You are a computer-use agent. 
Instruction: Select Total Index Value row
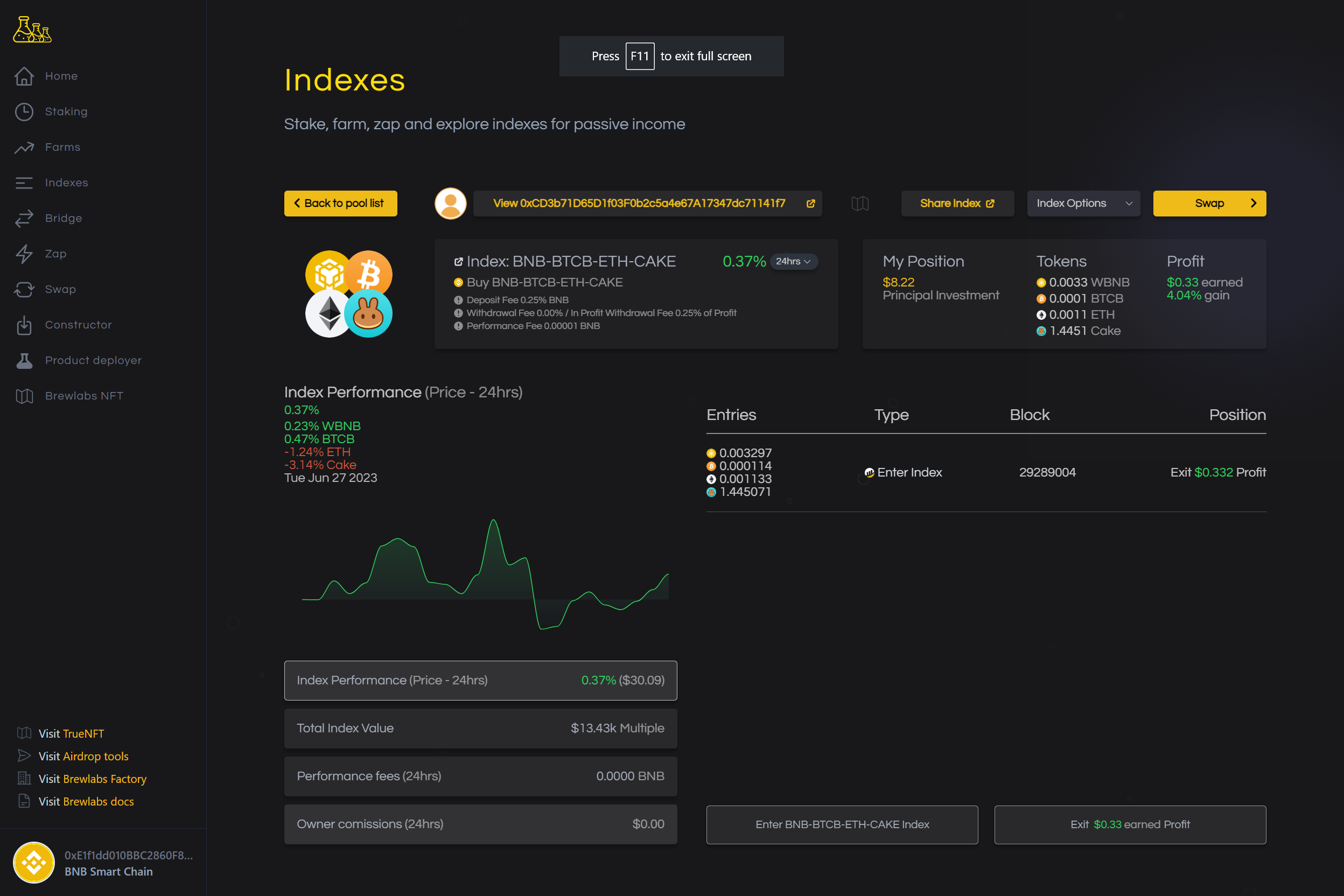pyautogui.click(x=480, y=729)
